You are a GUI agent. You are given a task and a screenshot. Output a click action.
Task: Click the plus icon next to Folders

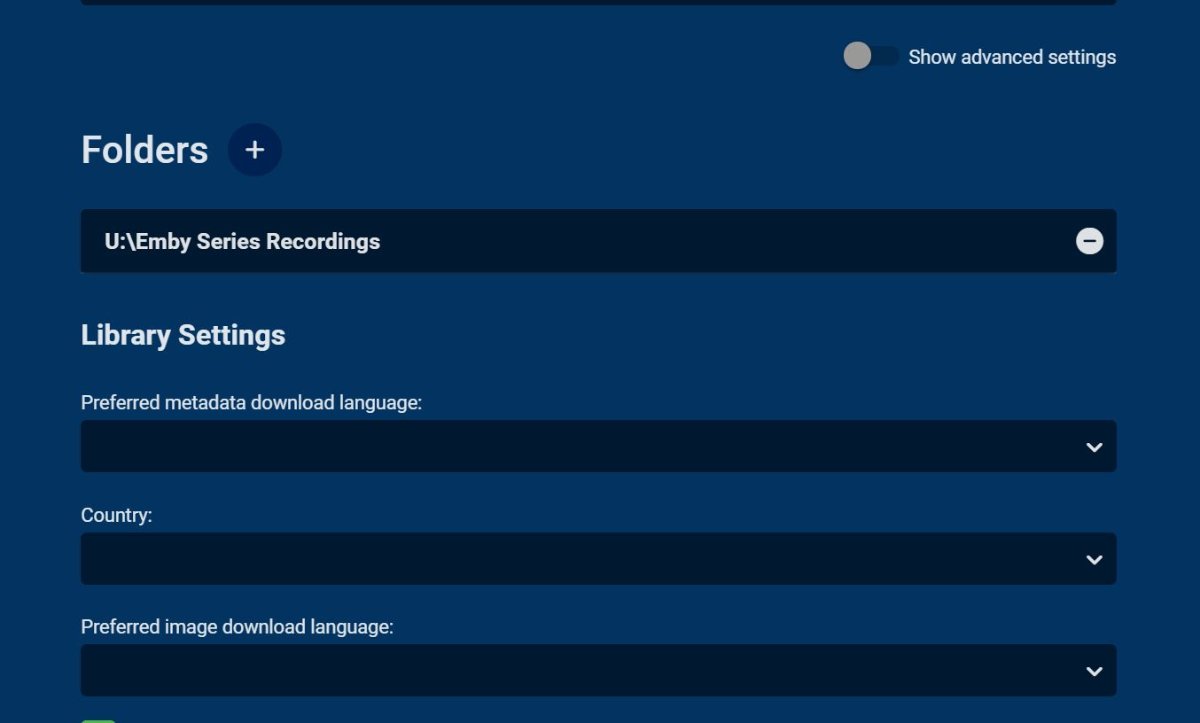pos(255,150)
